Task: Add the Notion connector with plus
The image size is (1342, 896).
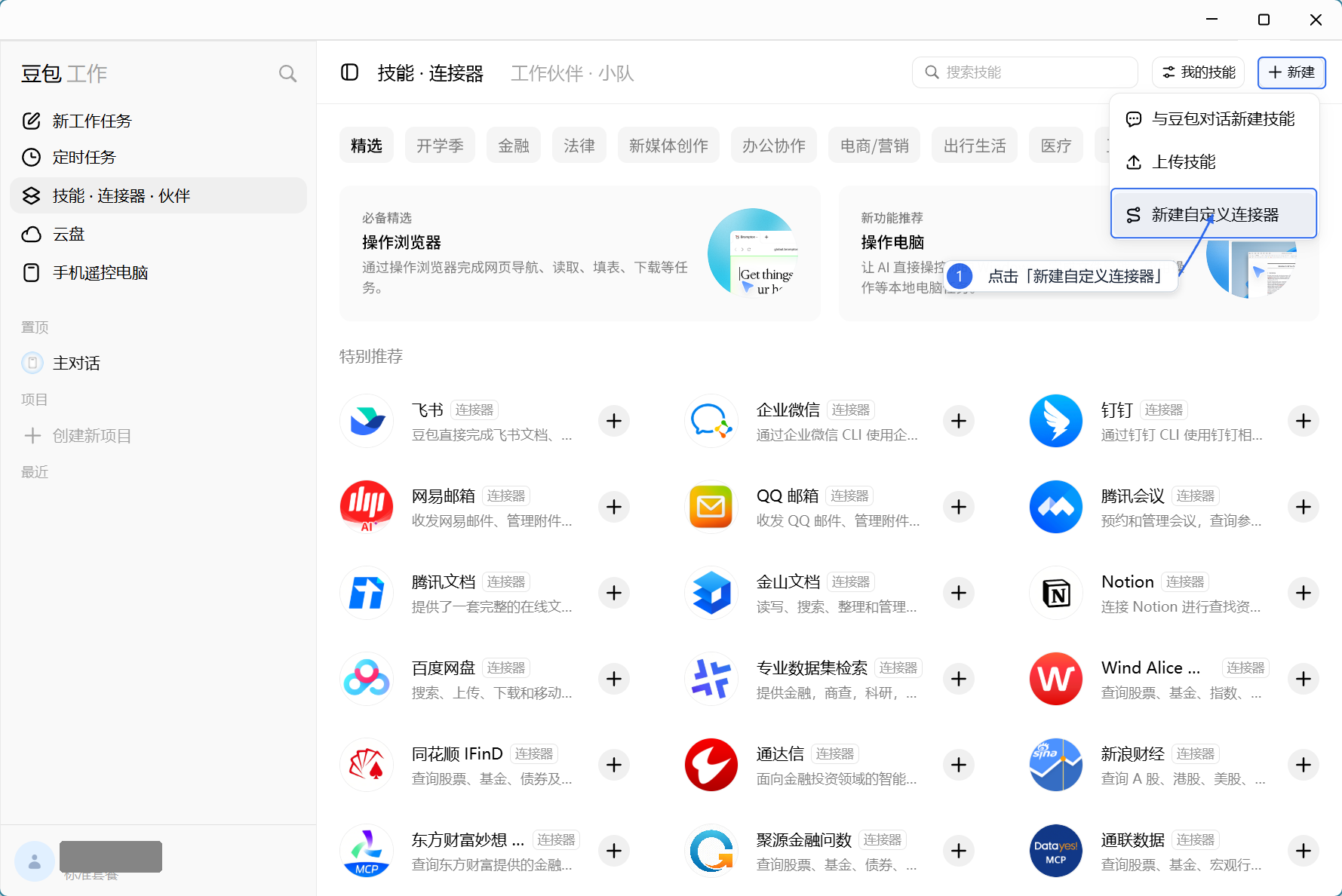Action: pyautogui.click(x=1304, y=593)
